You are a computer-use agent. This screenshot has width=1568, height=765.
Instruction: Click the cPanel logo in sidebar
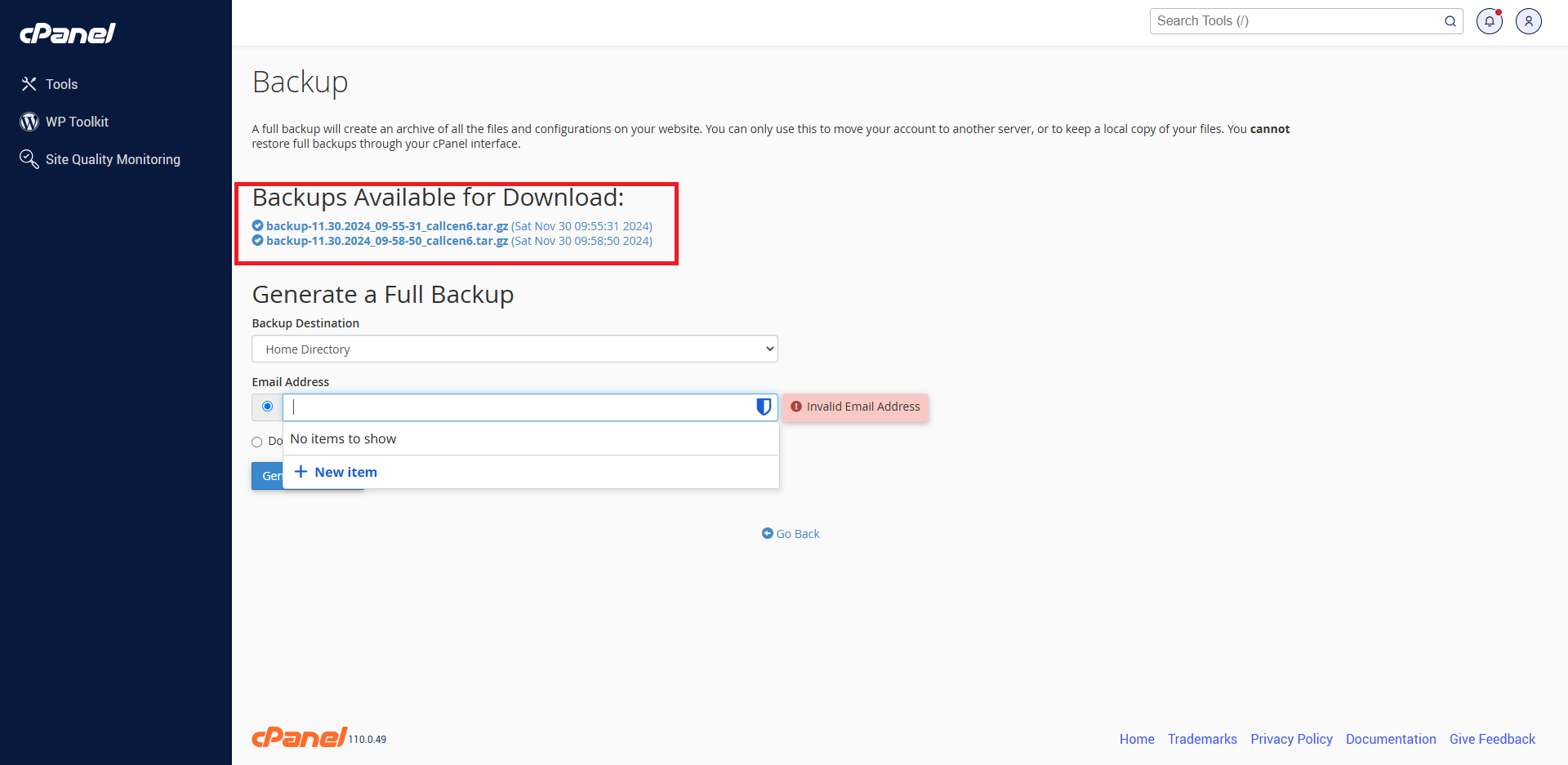point(68,33)
